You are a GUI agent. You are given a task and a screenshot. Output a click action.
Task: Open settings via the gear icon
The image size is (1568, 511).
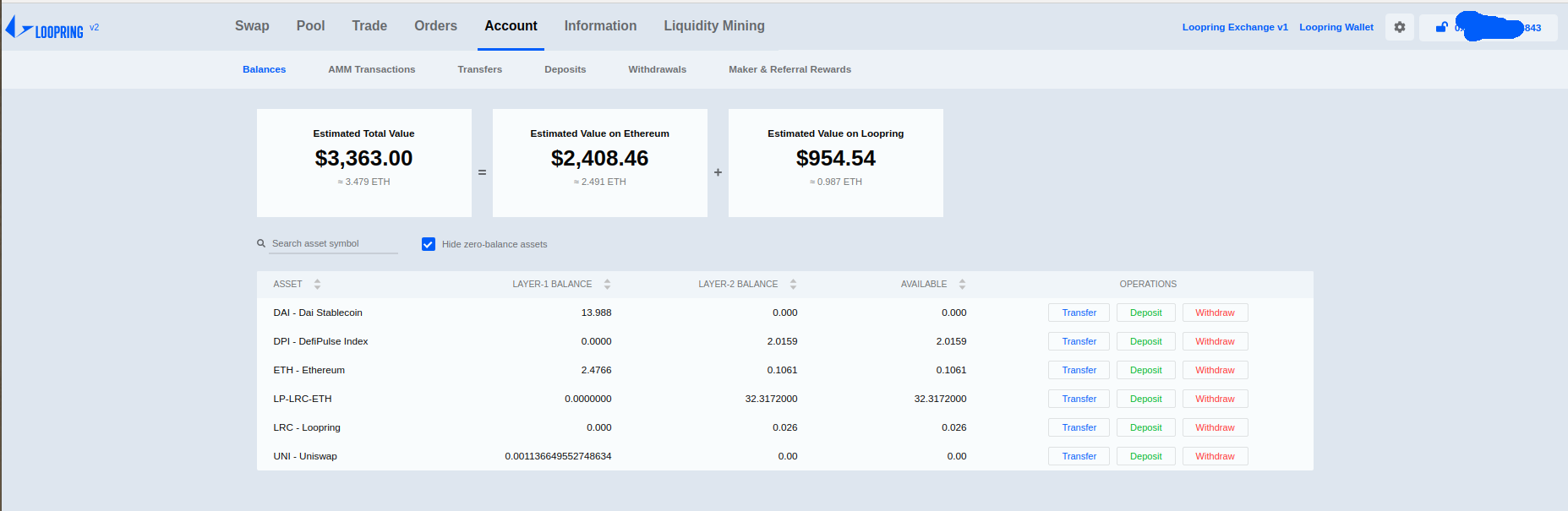coord(1400,27)
